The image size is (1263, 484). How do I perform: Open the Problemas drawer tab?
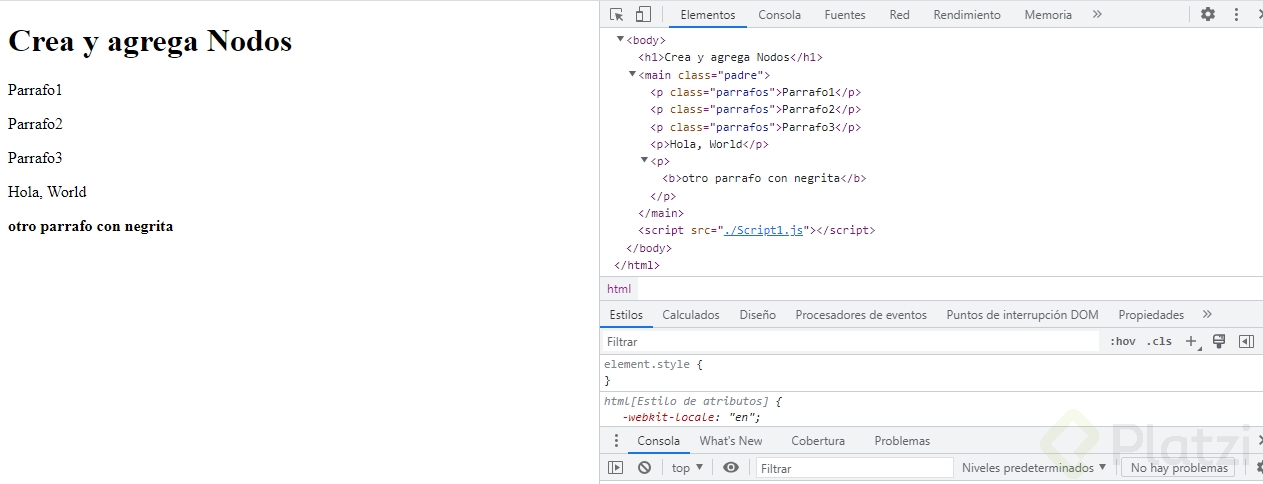point(902,441)
